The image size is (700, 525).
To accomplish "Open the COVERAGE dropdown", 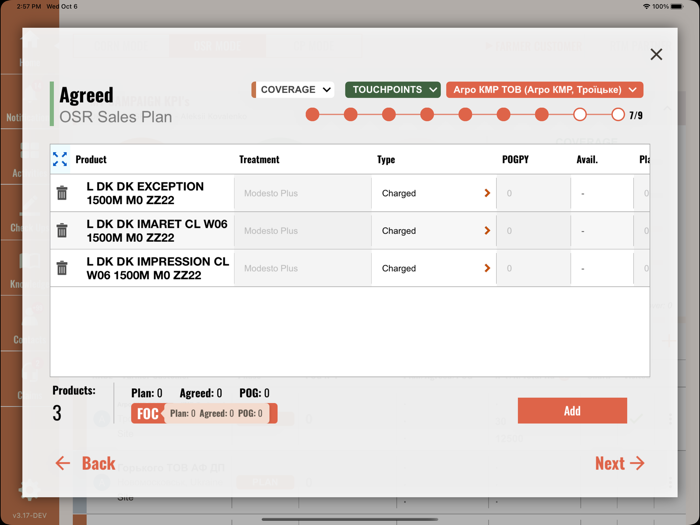I will (292, 90).
